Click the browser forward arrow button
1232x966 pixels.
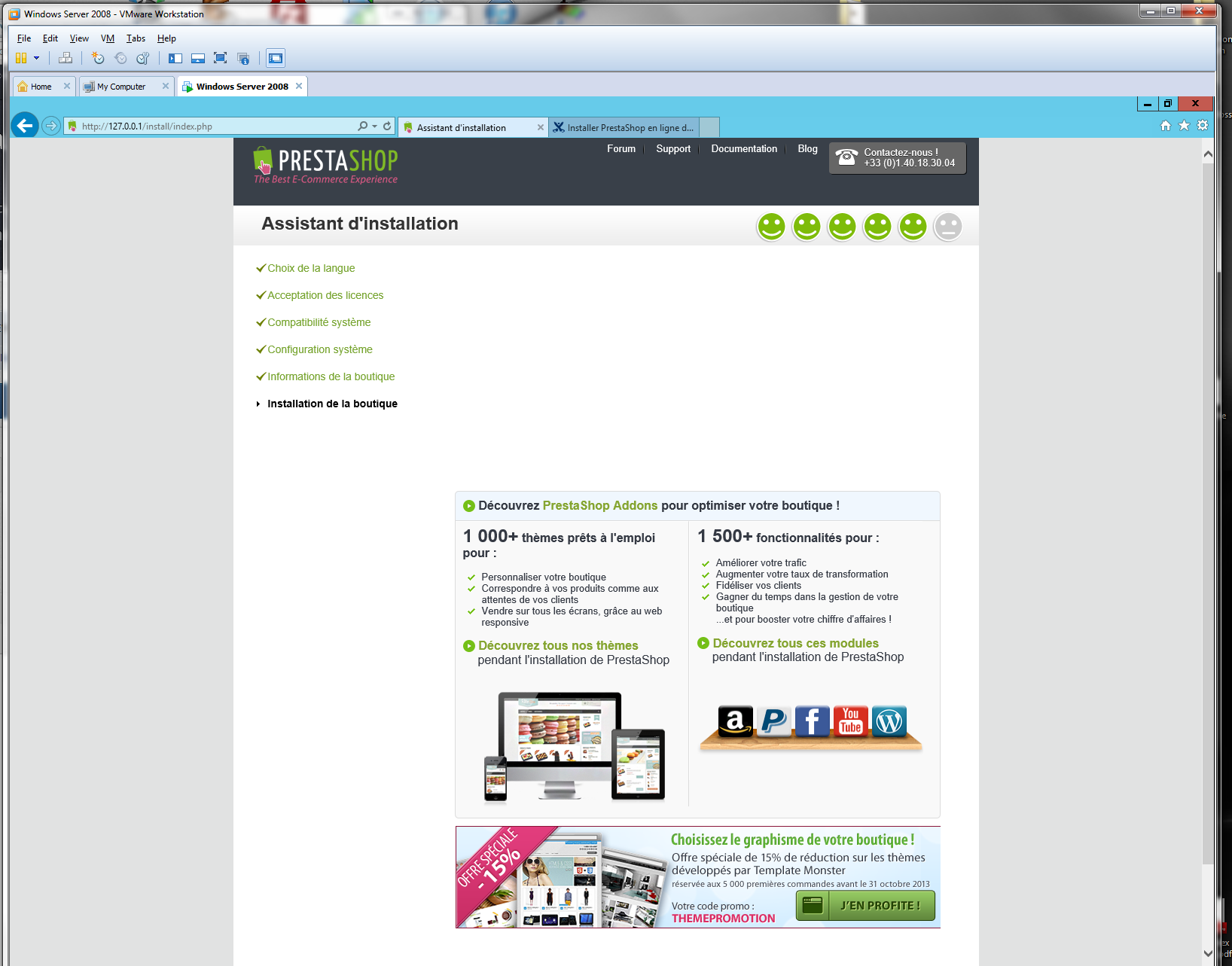[50, 126]
